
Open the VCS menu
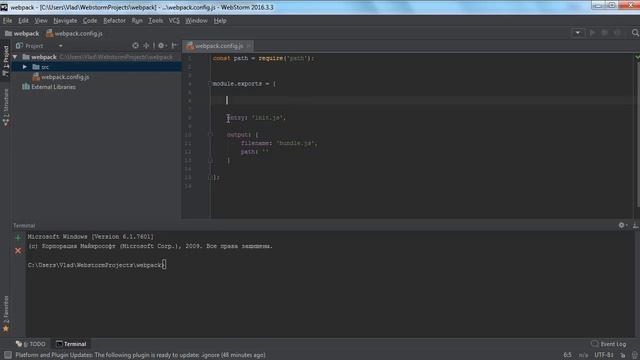pyautogui.click(x=174, y=20)
